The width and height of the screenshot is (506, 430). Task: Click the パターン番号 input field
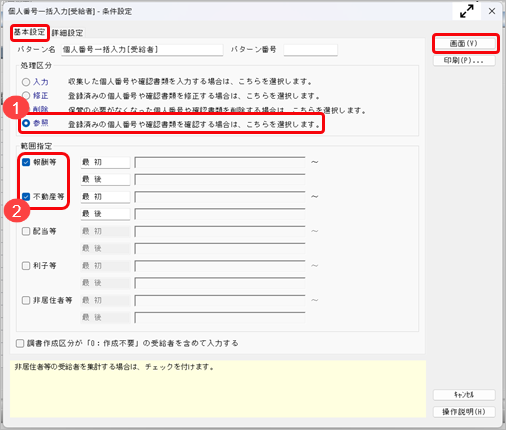[310, 50]
